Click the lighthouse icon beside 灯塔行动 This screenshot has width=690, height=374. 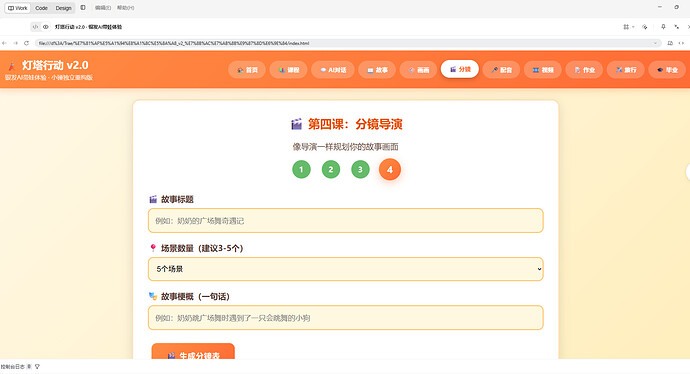pyautogui.click(x=12, y=66)
